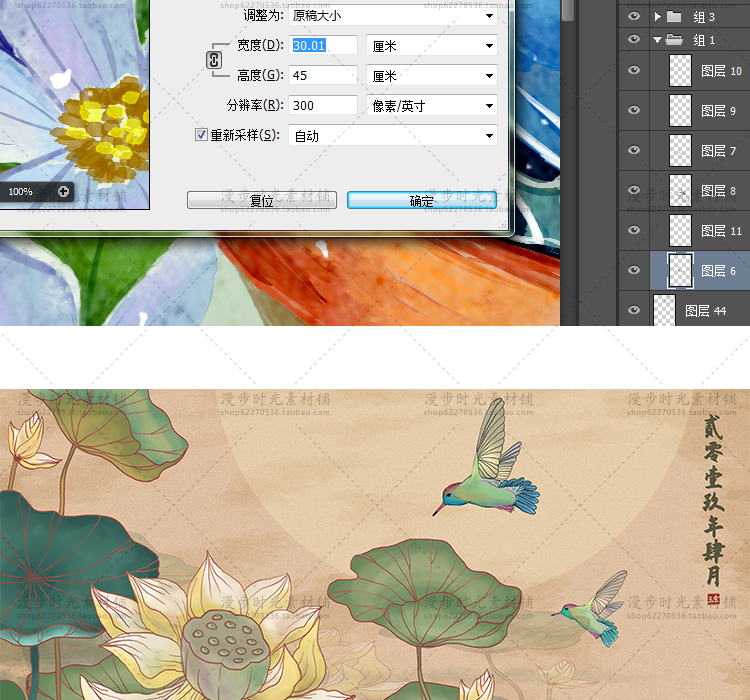Image resolution: width=750 pixels, height=700 pixels.
Task: Toggle visibility of 图层 44
Action: [632, 311]
